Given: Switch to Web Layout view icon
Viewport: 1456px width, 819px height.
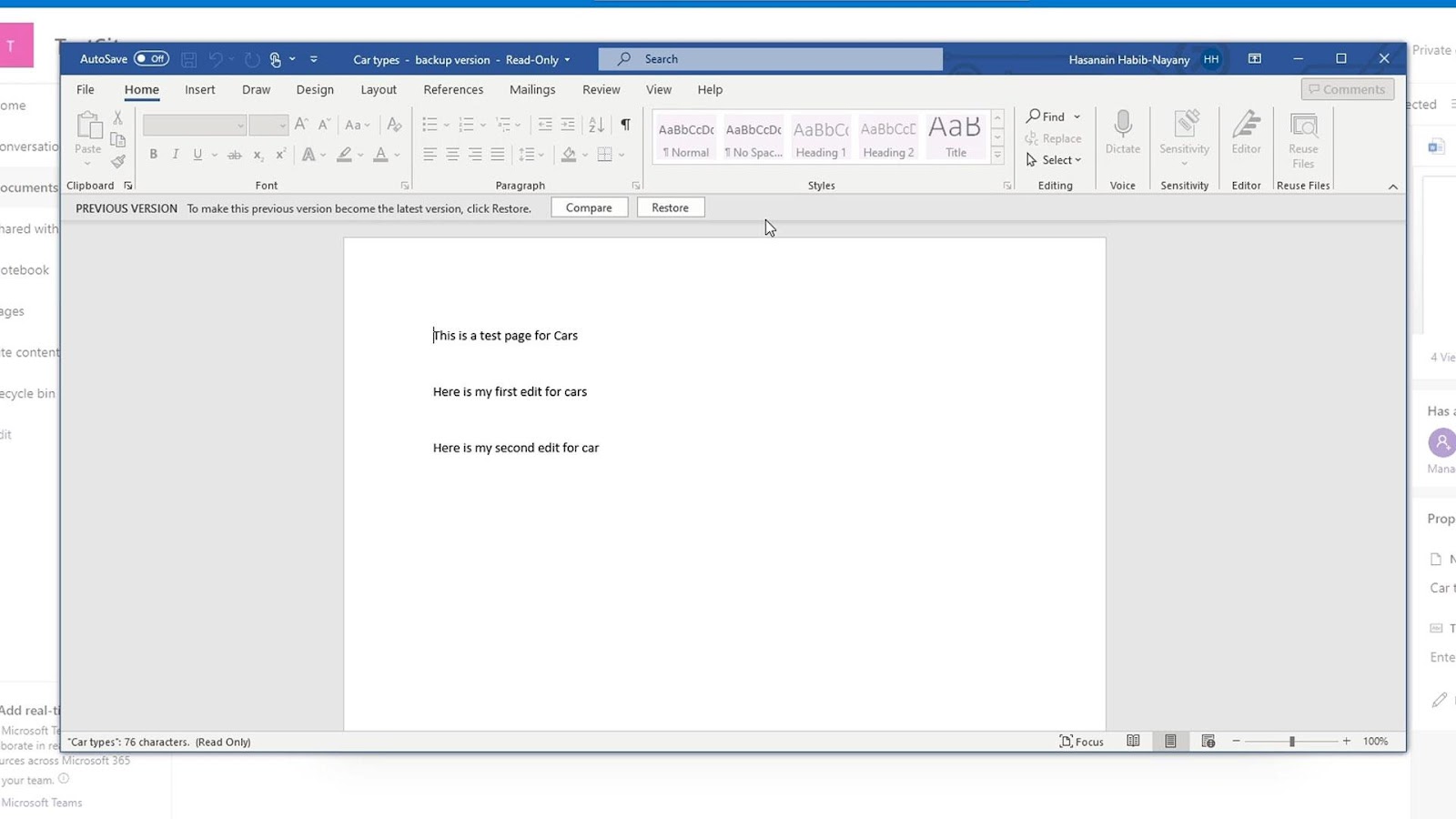Looking at the screenshot, I should pos(1208,742).
